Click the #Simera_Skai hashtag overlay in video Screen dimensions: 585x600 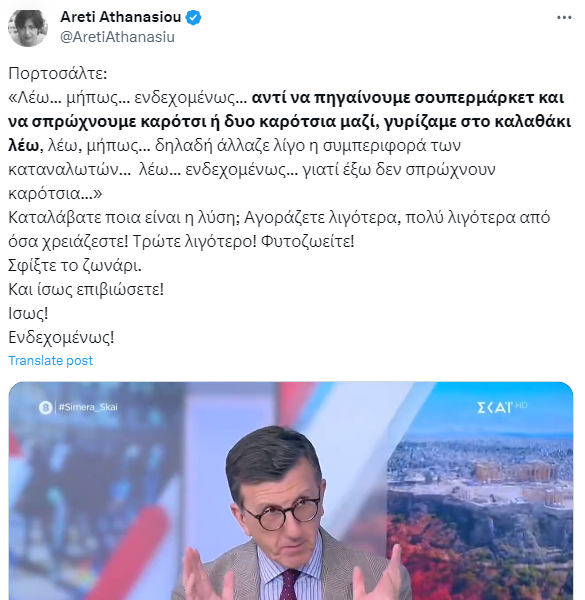pyautogui.click(x=88, y=407)
